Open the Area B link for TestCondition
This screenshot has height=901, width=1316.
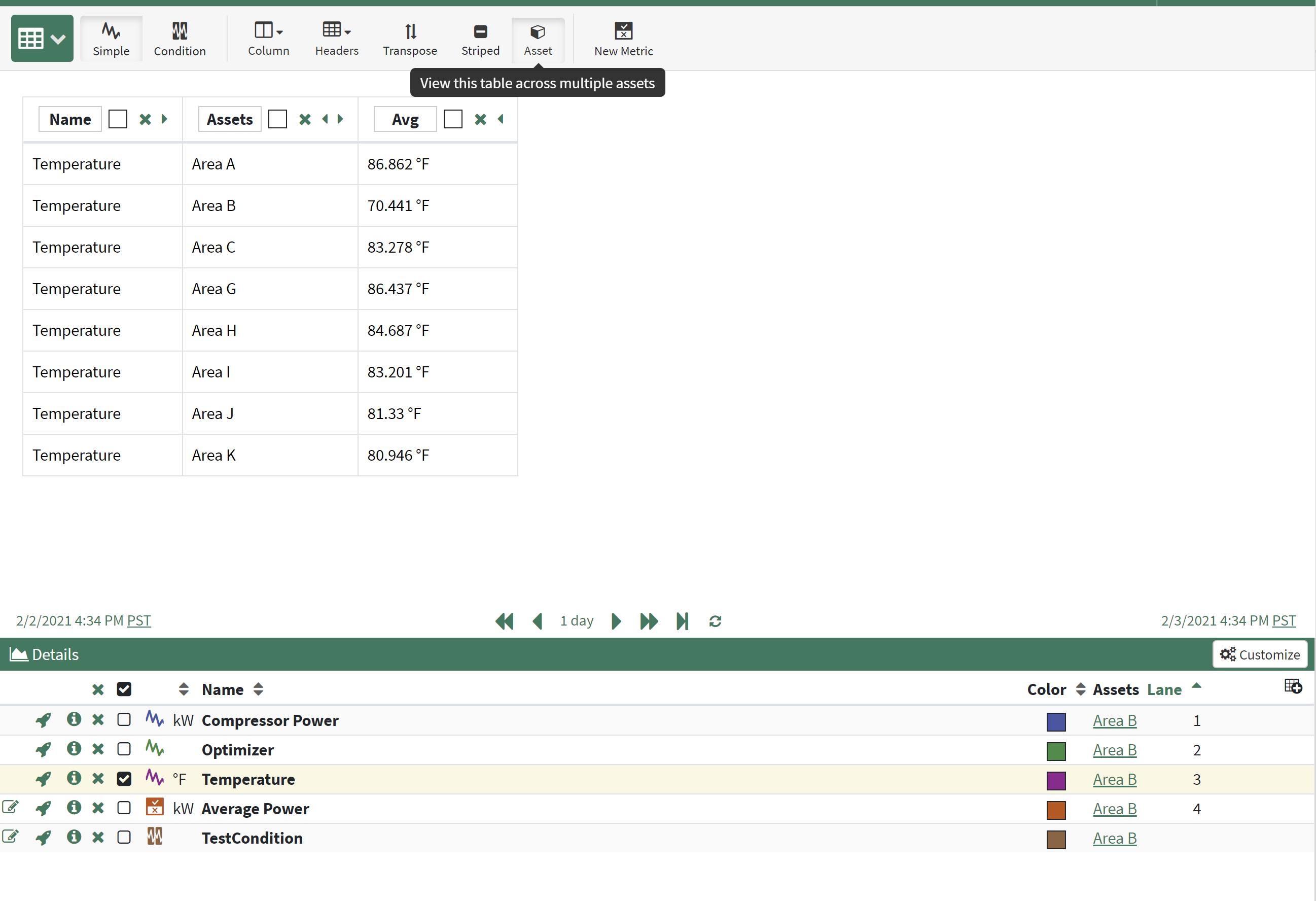click(x=1114, y=838)
